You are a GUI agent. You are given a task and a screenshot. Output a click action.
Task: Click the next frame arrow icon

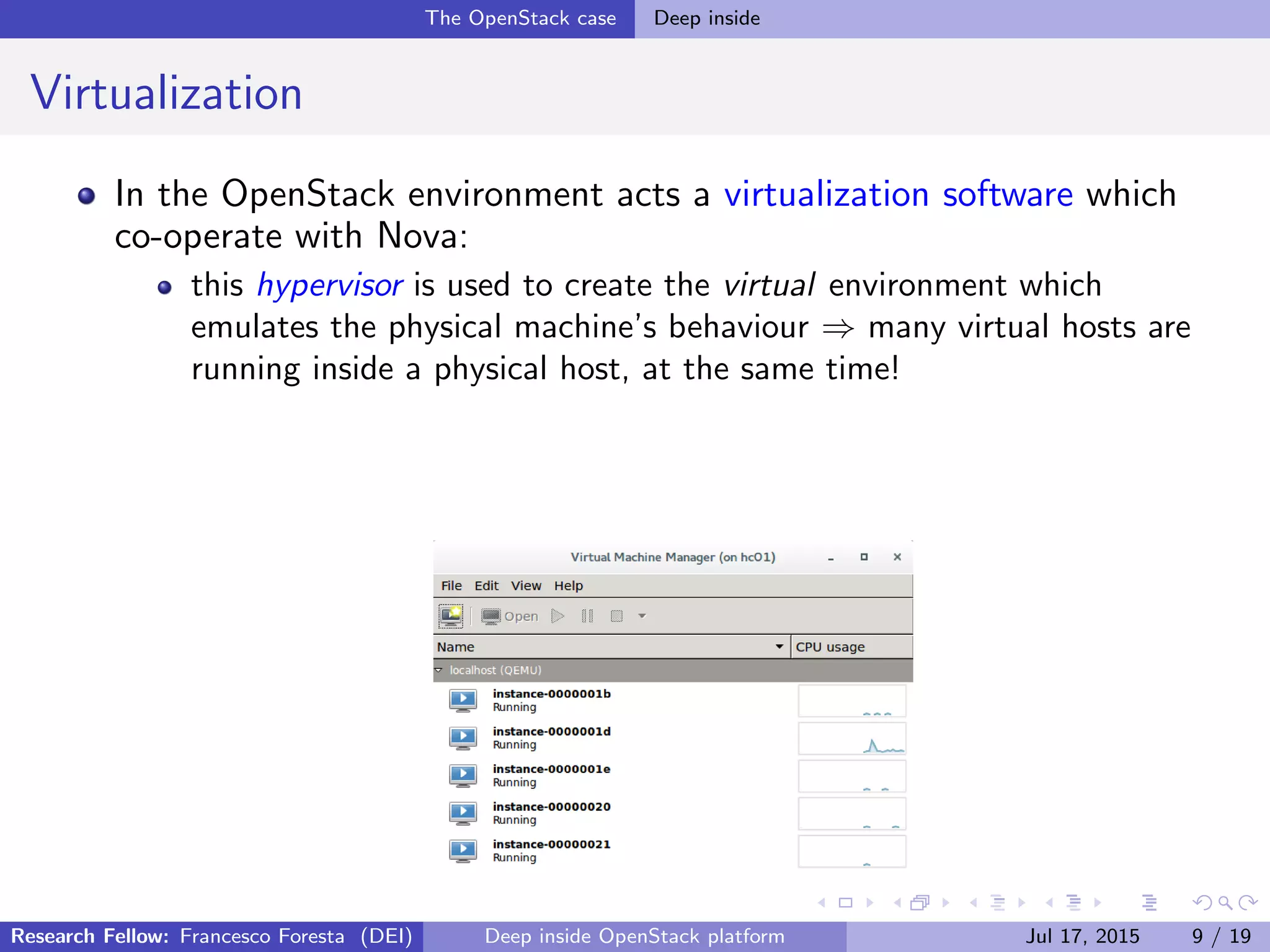click(946, 903)
